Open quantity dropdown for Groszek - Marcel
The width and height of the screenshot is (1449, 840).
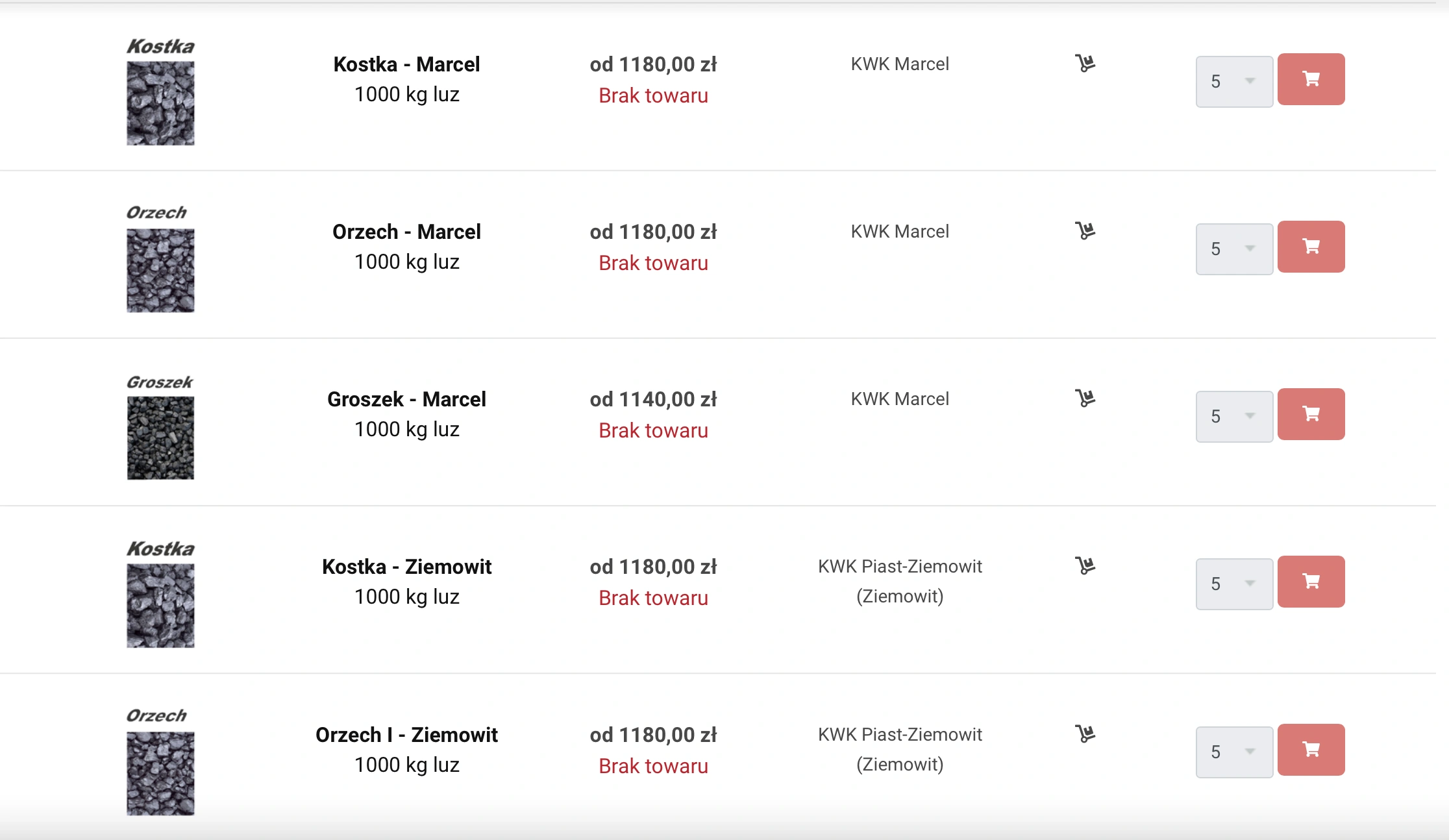click(x=1234, y=416)
